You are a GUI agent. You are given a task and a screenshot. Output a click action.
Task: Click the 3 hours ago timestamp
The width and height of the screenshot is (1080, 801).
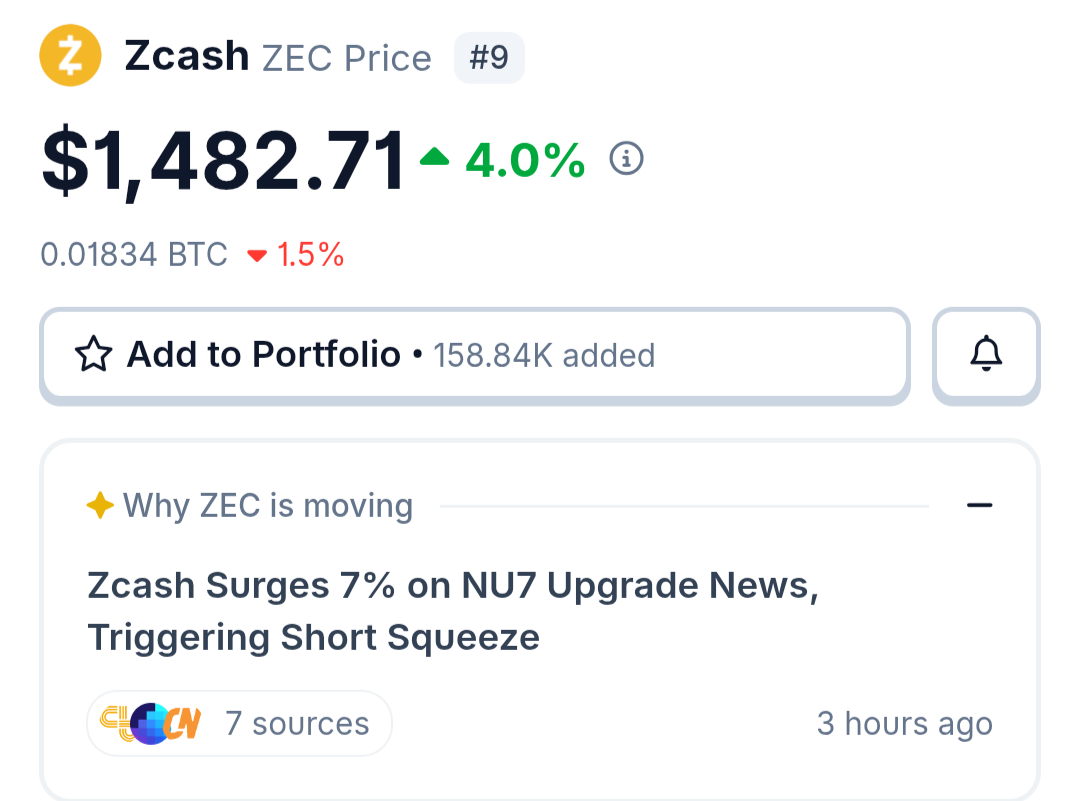[x=904, y=724]
